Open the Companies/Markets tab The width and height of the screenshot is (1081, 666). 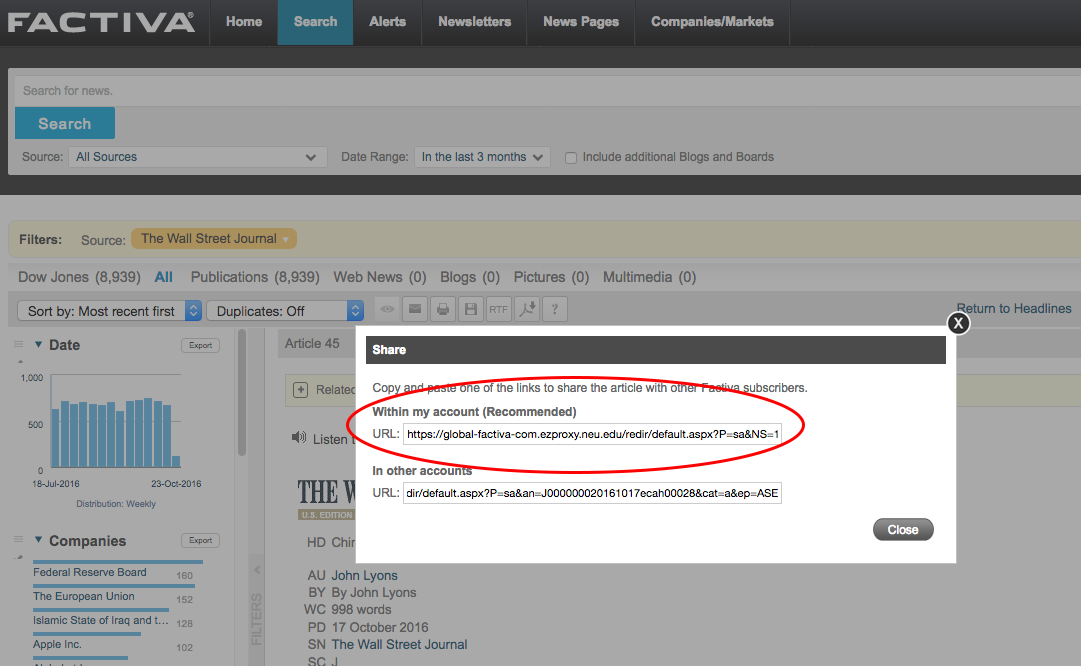click(x=712, y=22)
